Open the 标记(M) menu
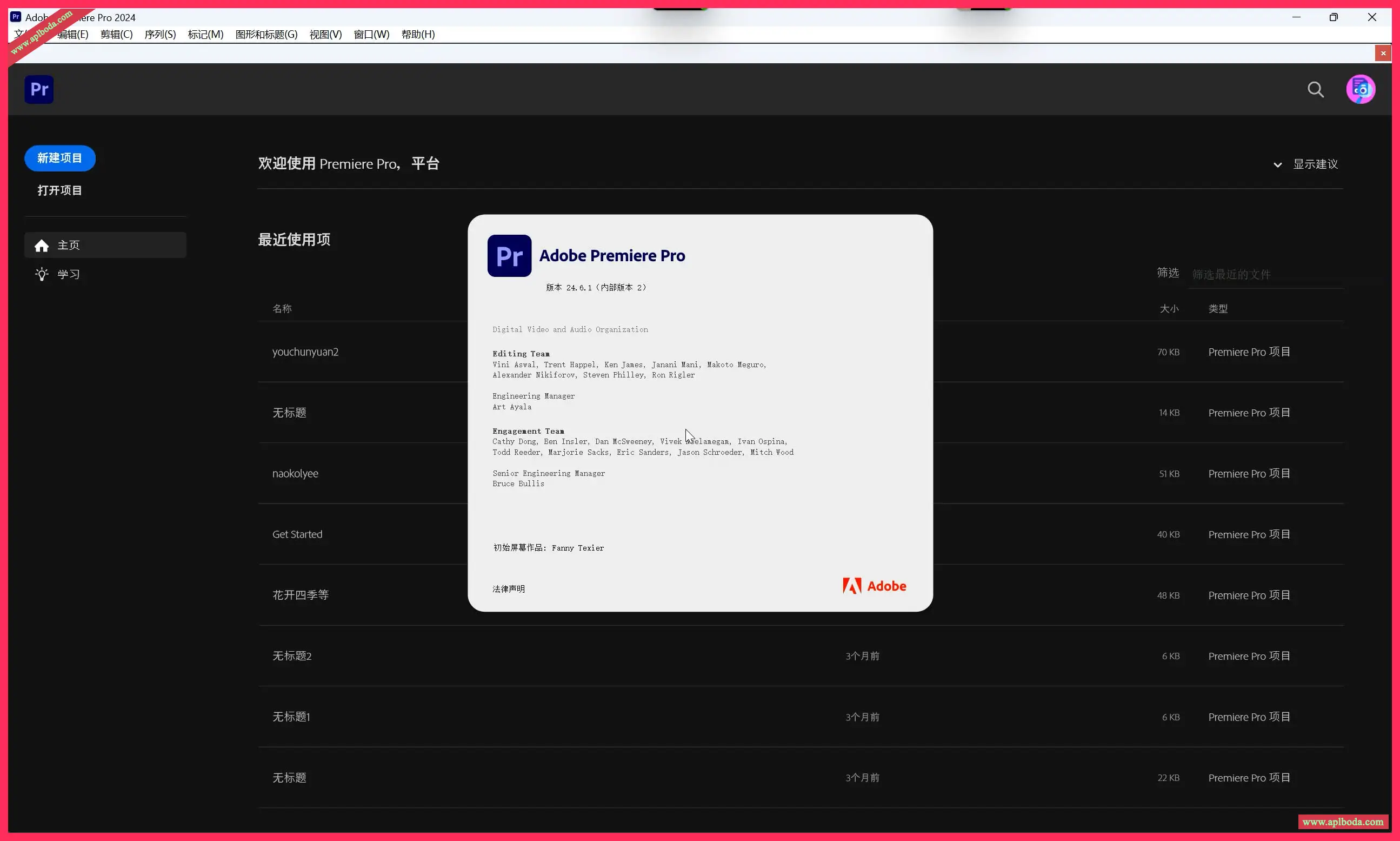This screenshot has height=841, width=1400. pos(205,34)
